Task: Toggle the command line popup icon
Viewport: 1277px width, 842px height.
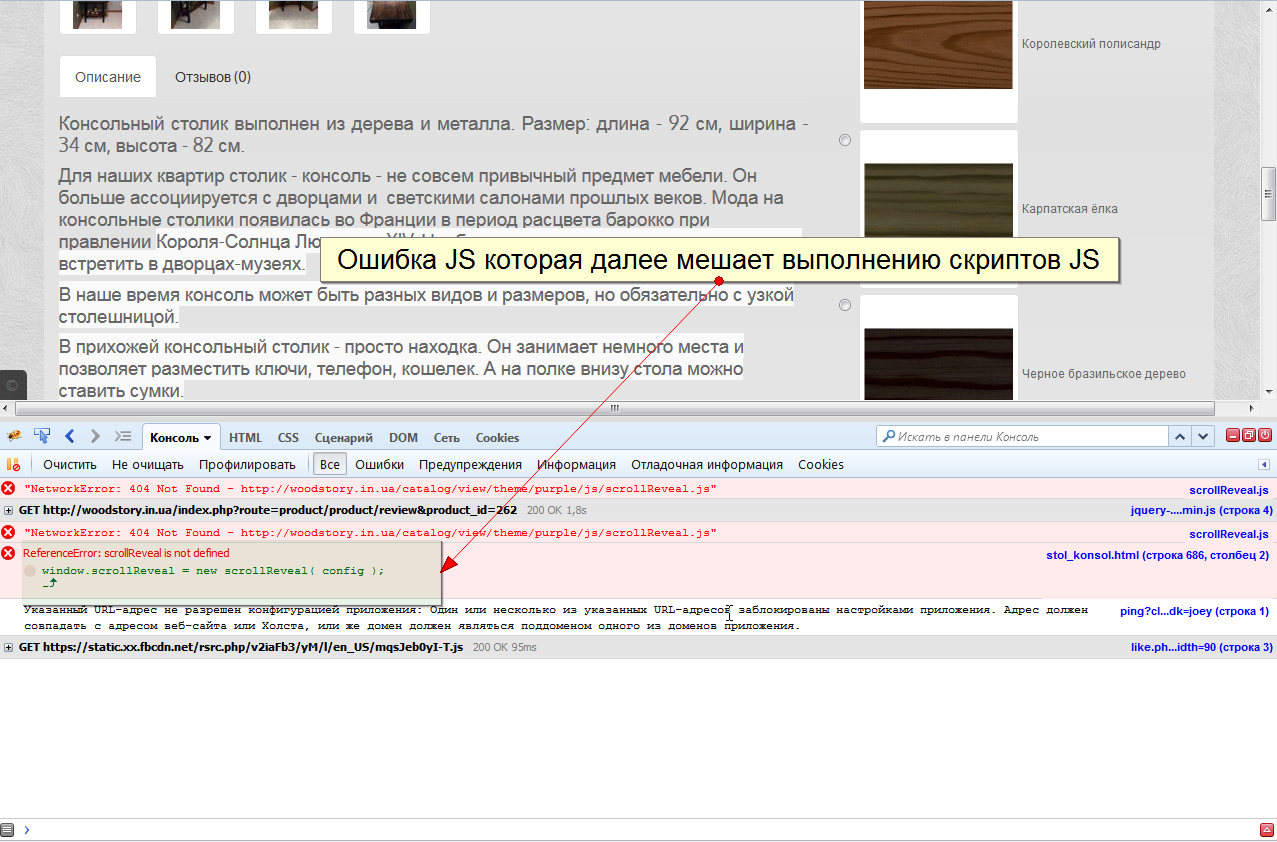Action: click(x=123, y=436)
